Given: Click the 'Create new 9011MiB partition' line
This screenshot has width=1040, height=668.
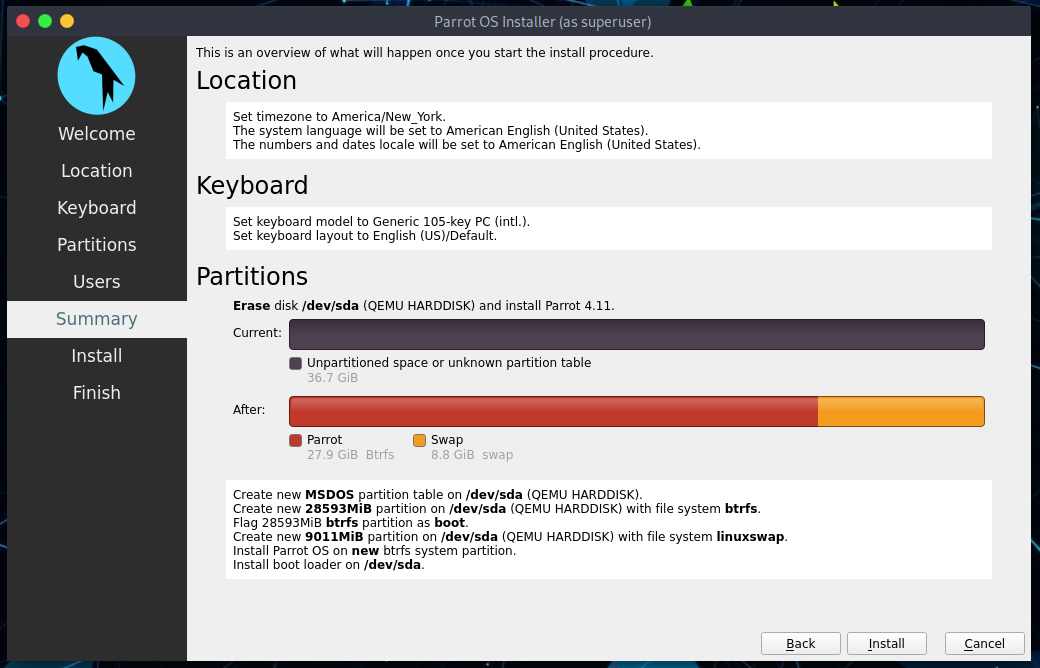Looking at the screenshot, I should 510,537.
